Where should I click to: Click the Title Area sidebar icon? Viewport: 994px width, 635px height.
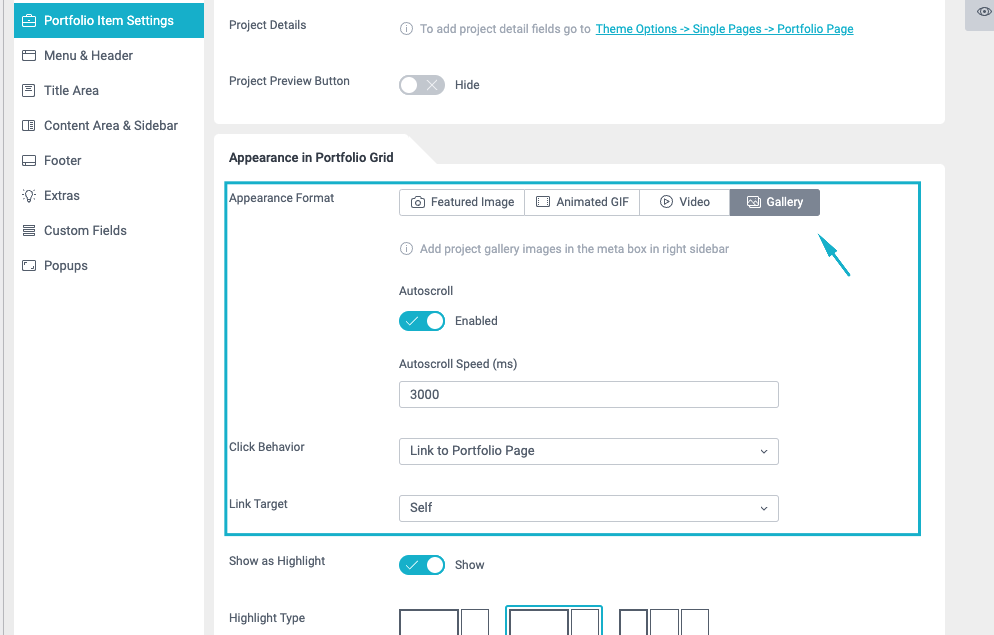pos(29,91)
